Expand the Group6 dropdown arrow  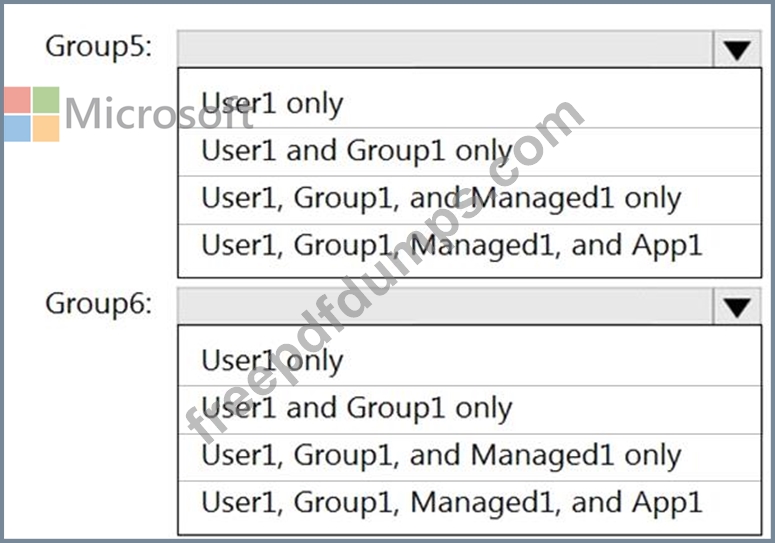[x=738, y=307]
